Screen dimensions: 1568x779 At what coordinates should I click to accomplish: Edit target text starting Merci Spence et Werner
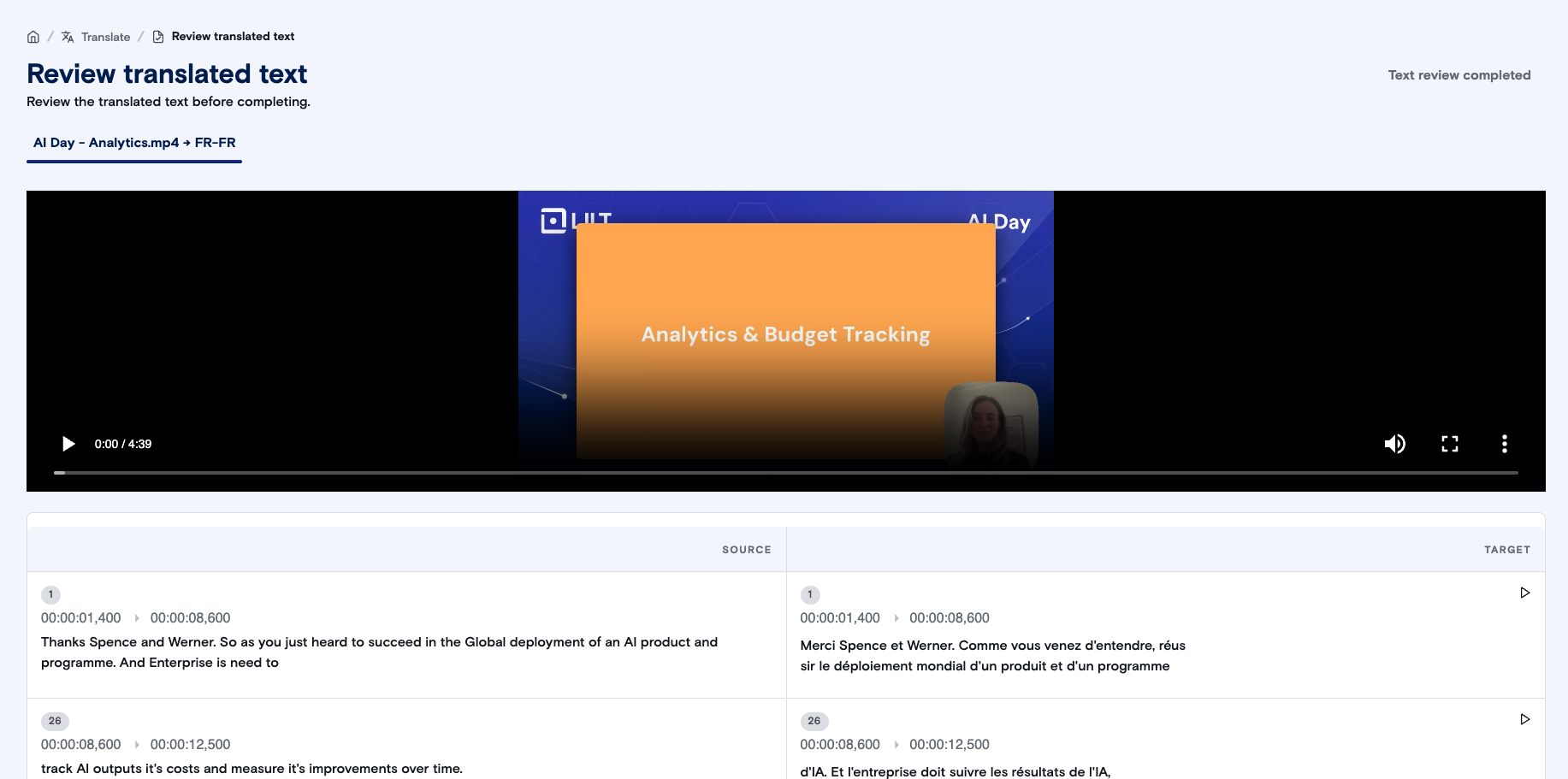(x=993, y=656)
